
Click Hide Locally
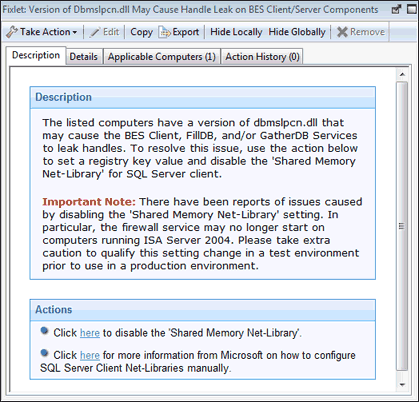pyautogui.click(x=236, y=32)
